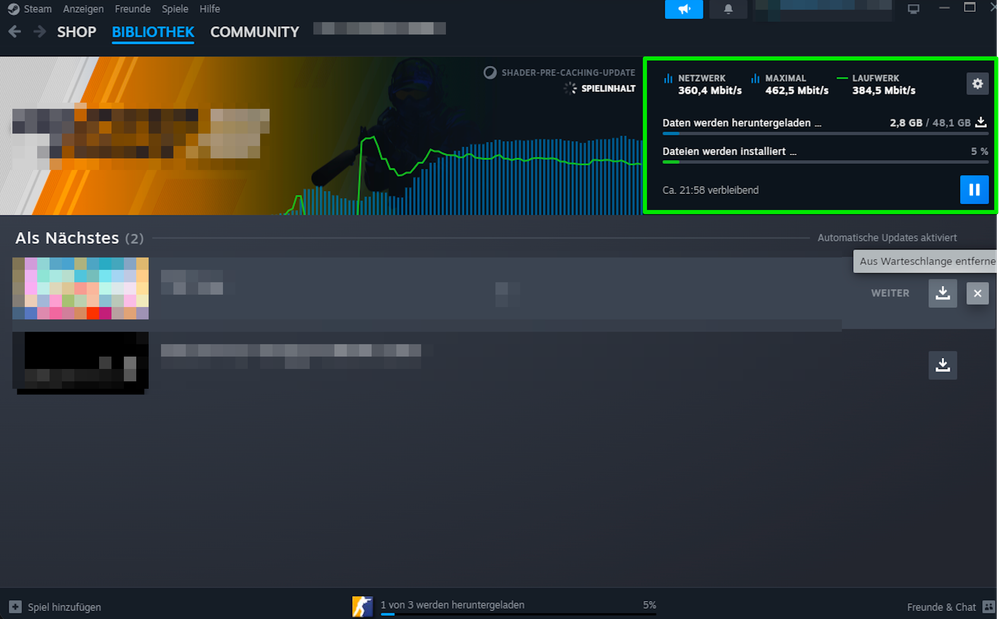
Task: Click the Big Picture mode monitor icon
Action: pyautogui.click(x=913, y=9)
